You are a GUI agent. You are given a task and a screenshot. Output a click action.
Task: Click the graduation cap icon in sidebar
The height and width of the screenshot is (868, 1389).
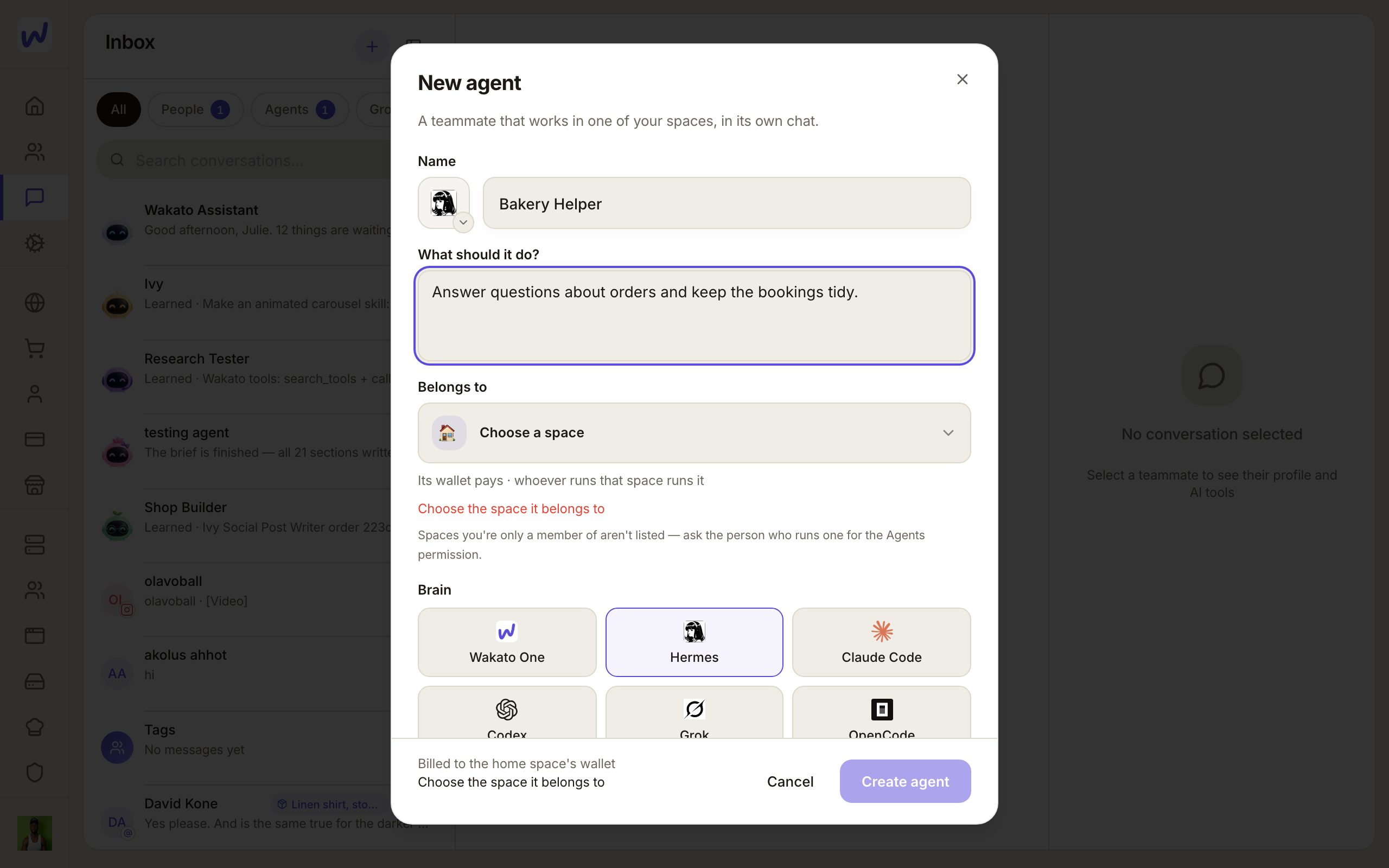pos(34,727)
